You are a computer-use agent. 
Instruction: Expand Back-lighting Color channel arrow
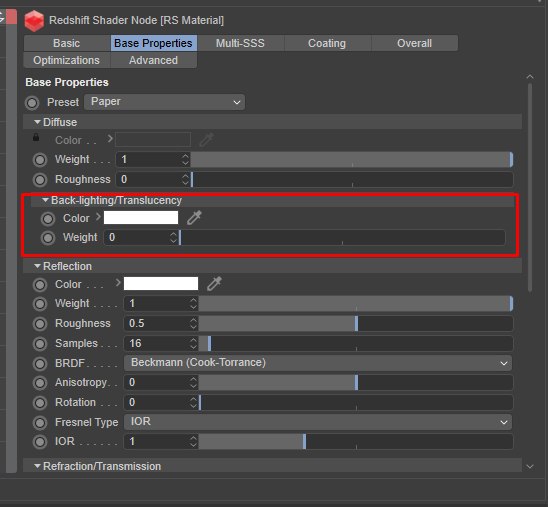[98, 217]
